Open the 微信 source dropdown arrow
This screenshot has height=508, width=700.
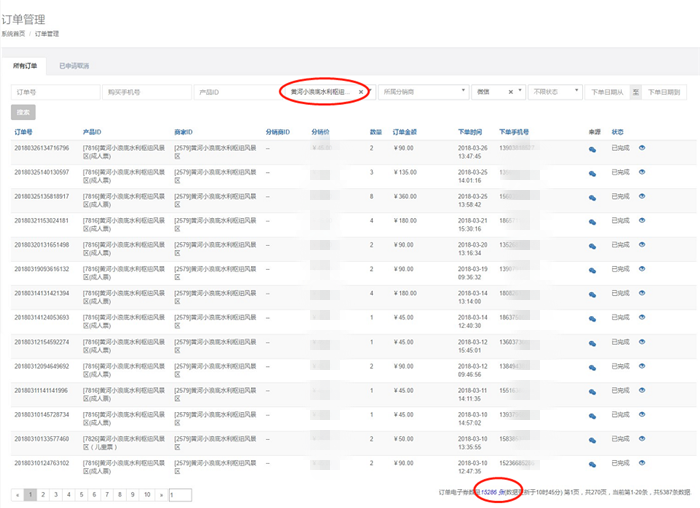point(521,91)
